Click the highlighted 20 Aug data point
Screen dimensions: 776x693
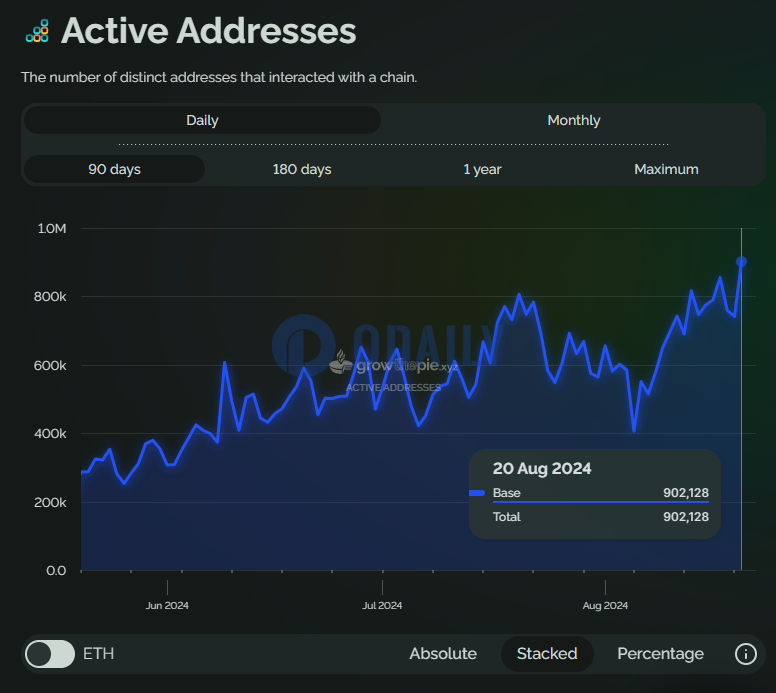(741, 262)
